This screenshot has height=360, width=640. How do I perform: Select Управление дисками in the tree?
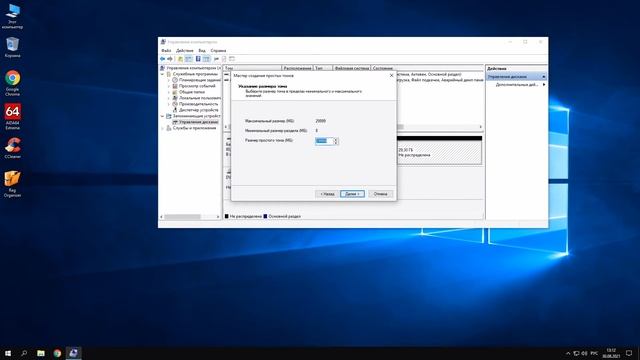click(198, 122)
